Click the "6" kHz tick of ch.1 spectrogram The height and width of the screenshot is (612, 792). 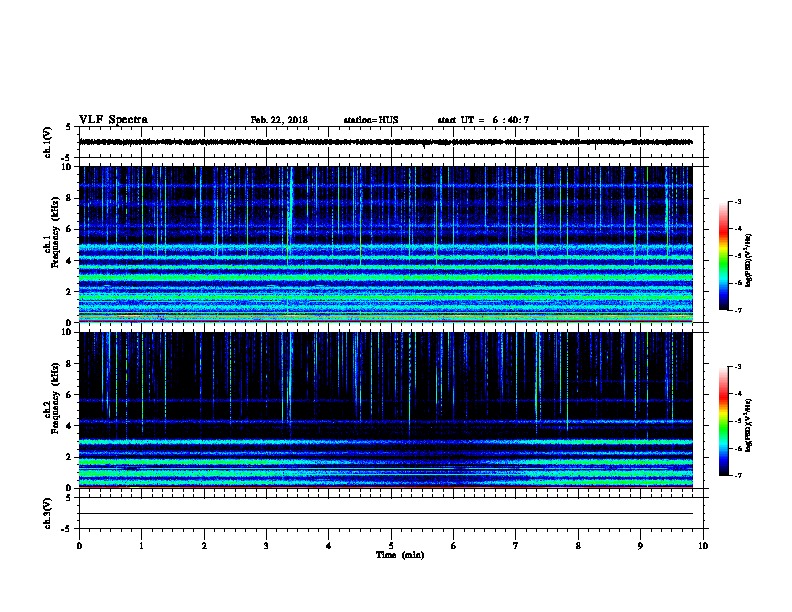69,229
